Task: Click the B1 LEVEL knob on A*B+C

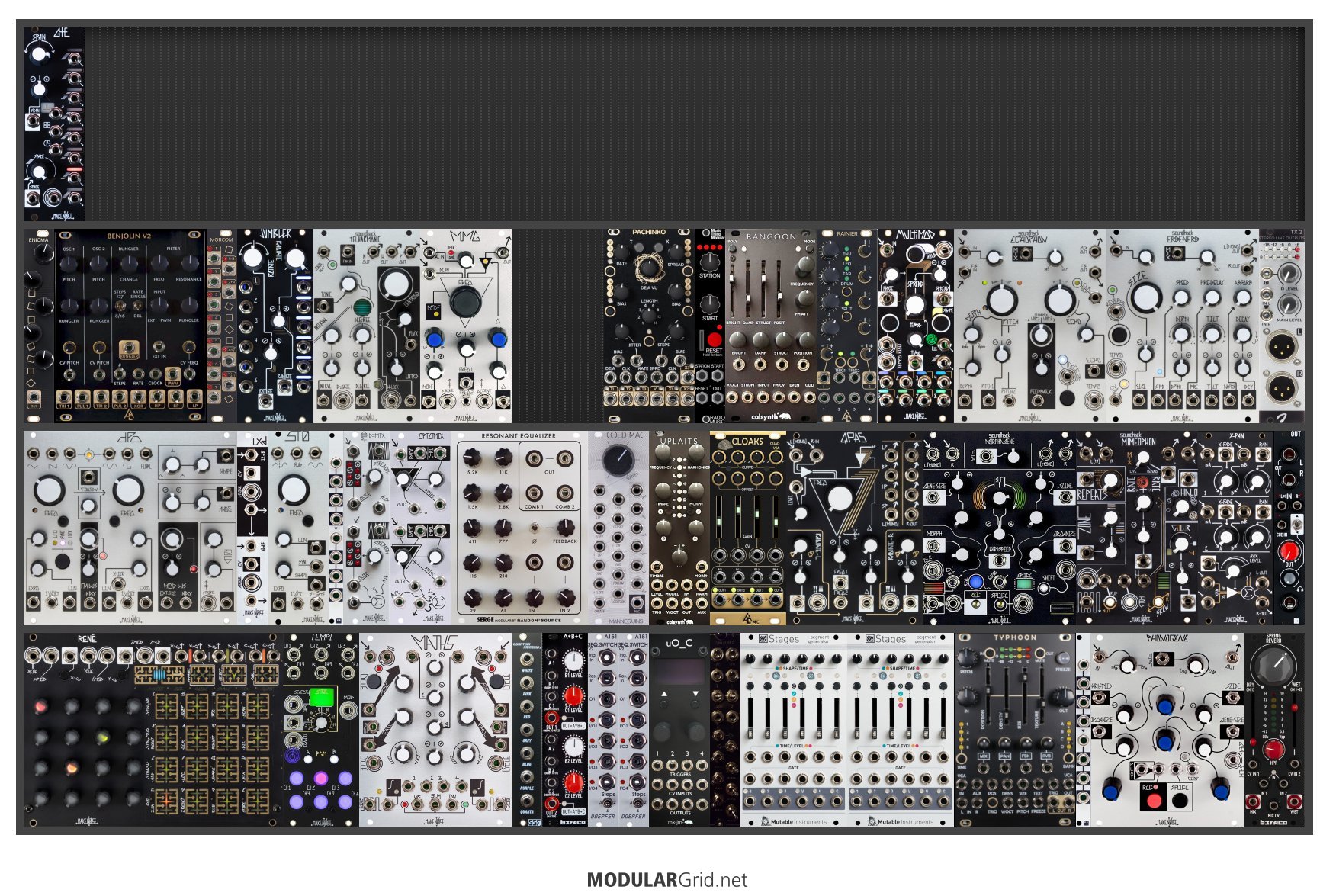Action: point(573,660)
